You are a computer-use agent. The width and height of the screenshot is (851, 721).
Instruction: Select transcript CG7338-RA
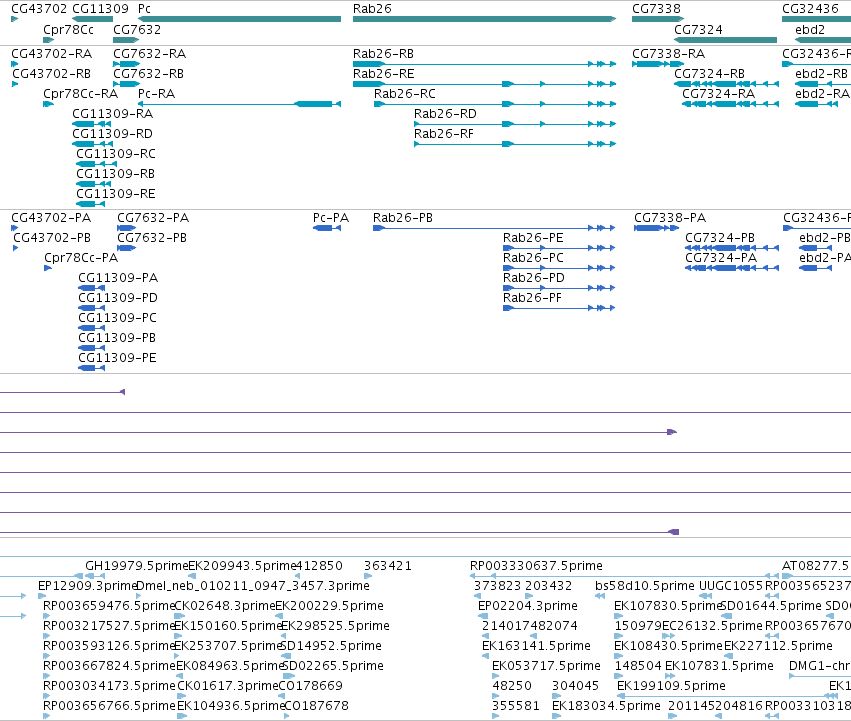(x=658, y=64)
